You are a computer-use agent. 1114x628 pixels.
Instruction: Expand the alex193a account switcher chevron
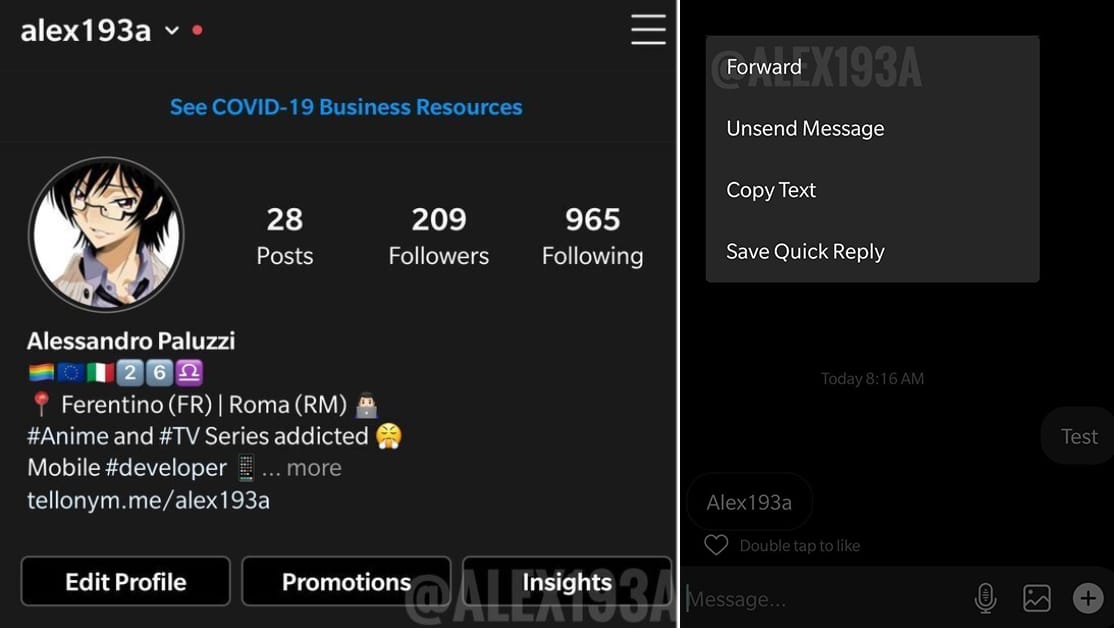click(x=172, y=31)
